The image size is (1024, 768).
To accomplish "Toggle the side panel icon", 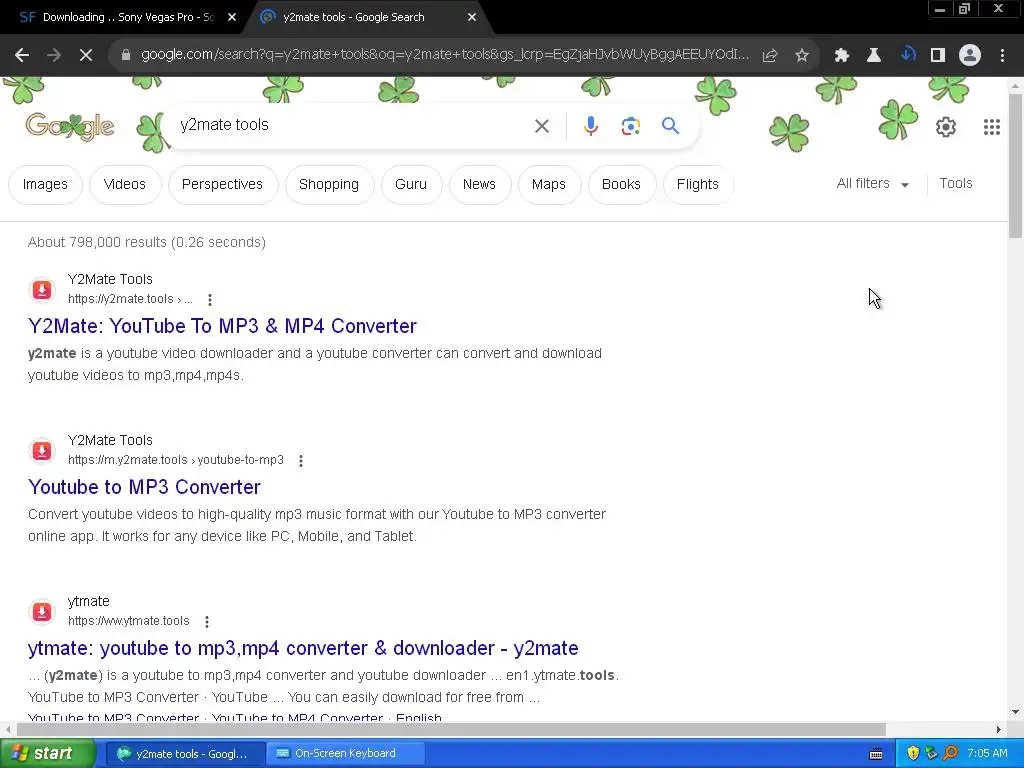I will tap(938, 56).
